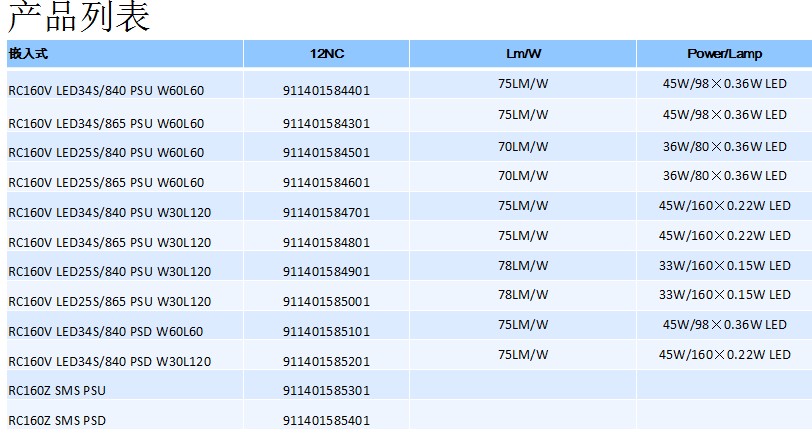Select product RC160V LED34S/840 PSU W30L120
Screen dimensions: 812x435
click(109, 212)
